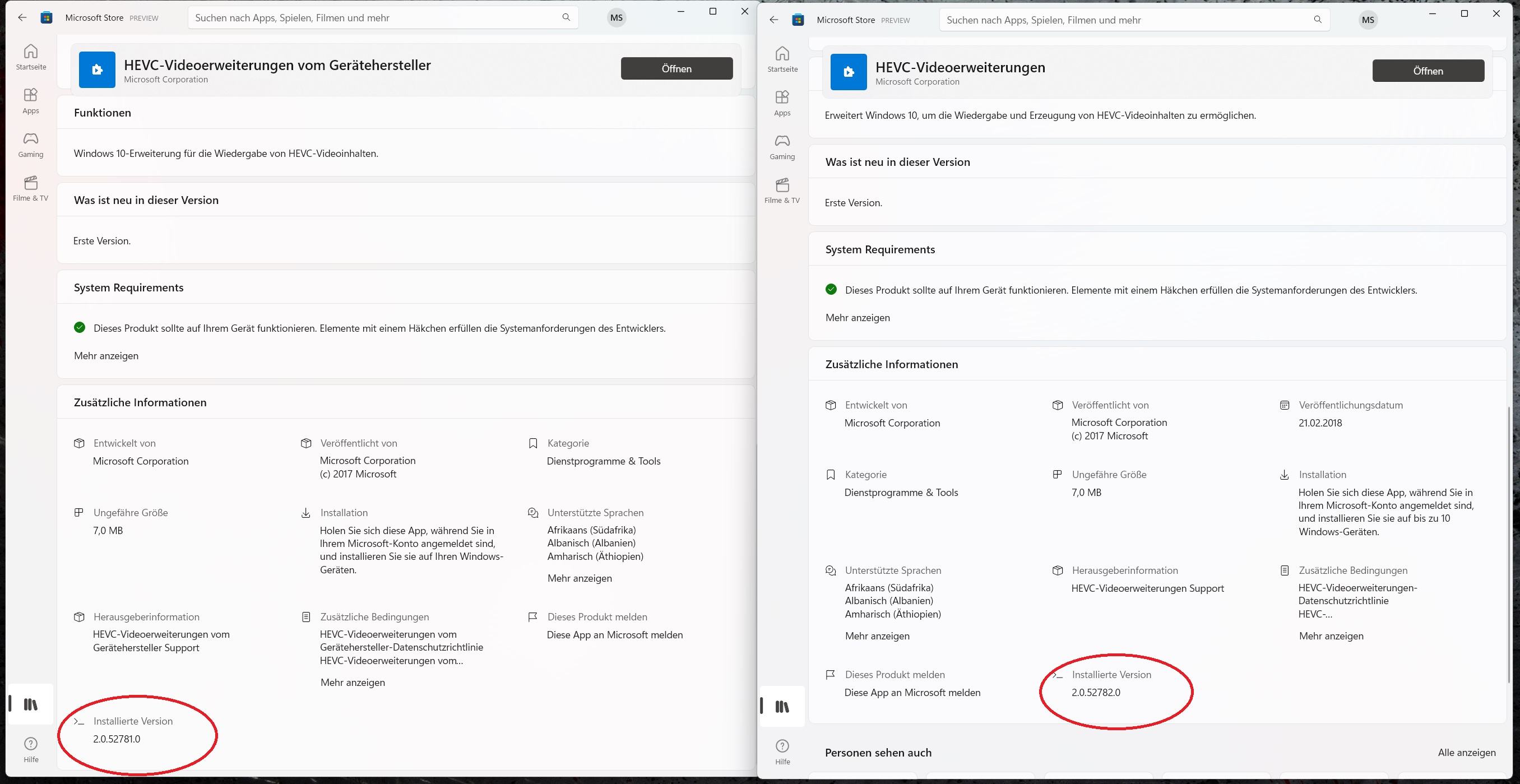This screenshot has width=1520, height=784.
Task: Open MS account avatar in right window
Action: click(1368, 20)
